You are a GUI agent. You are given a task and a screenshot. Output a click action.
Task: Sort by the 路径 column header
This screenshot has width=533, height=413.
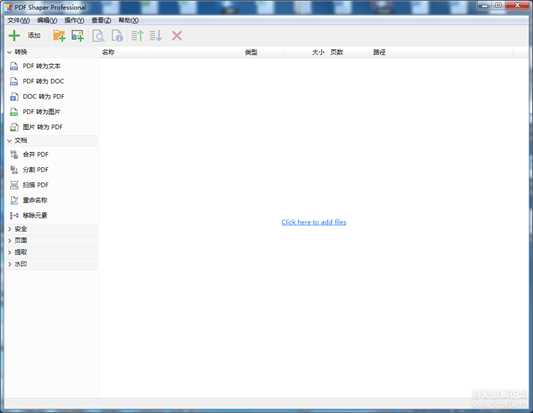[379, 52]
